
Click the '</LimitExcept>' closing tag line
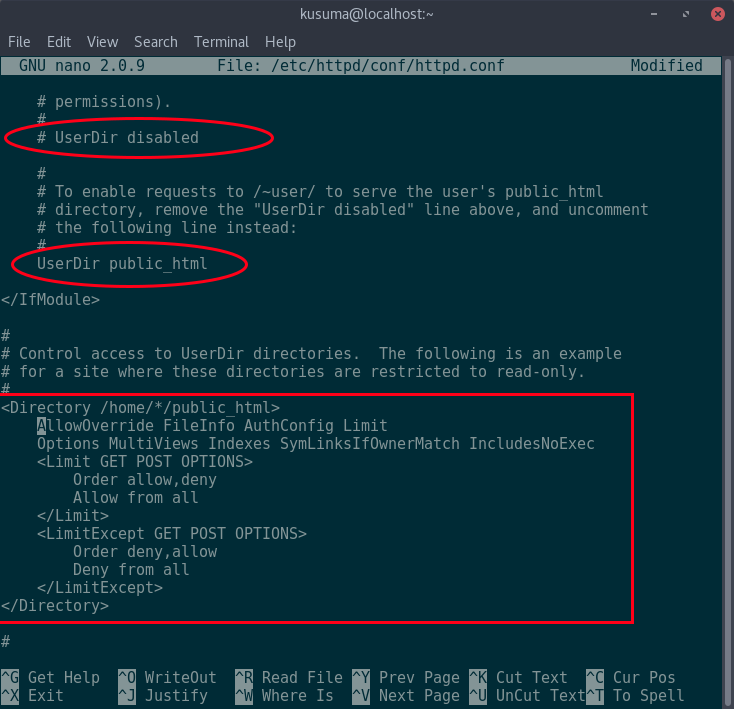(100, 588)
